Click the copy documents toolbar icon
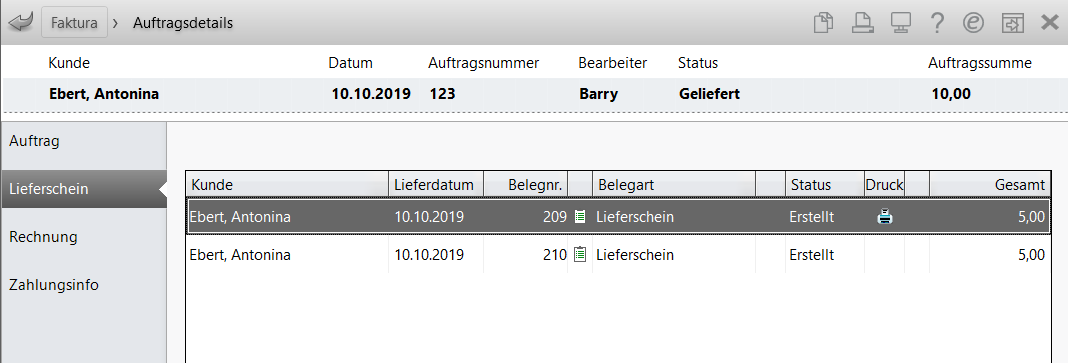This screenshot has height=363, width=1068. [x=824, y=23]
